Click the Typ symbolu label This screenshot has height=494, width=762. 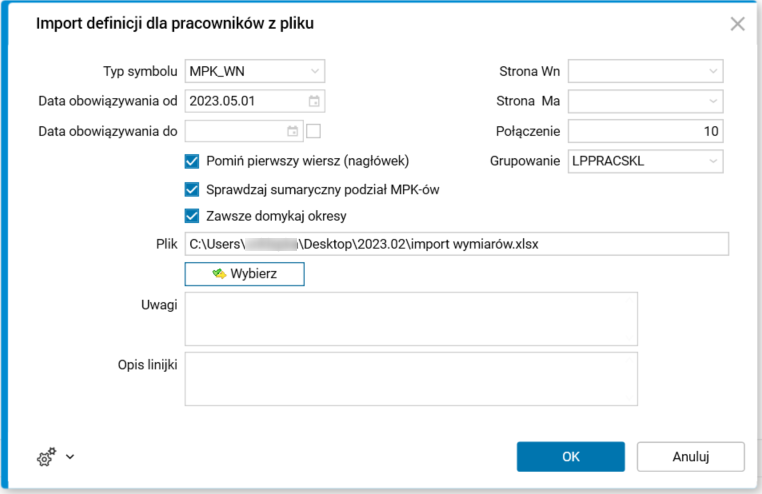[x=140, y=71]
